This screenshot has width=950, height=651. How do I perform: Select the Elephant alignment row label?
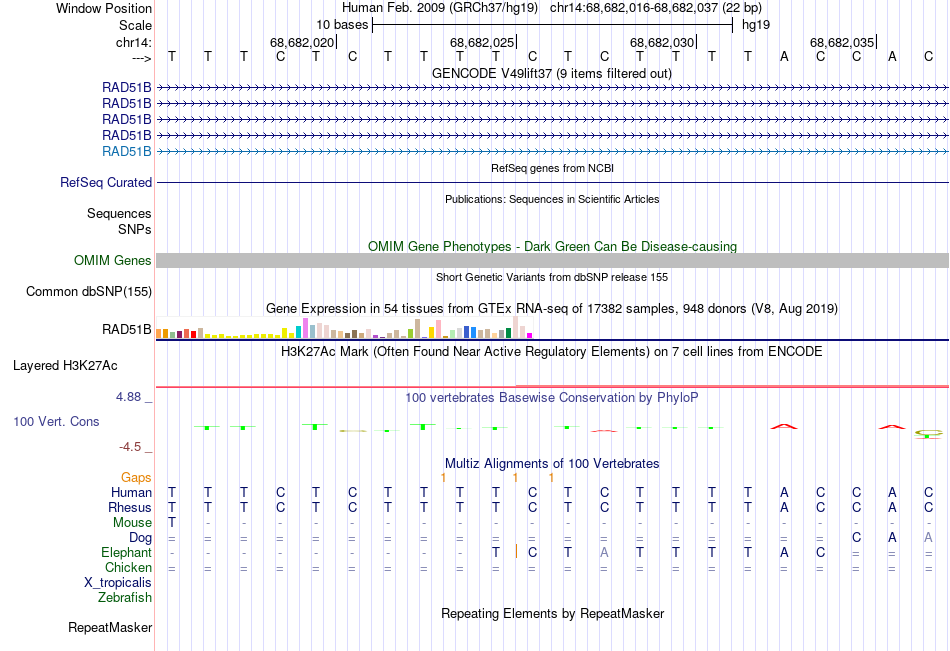127,552
